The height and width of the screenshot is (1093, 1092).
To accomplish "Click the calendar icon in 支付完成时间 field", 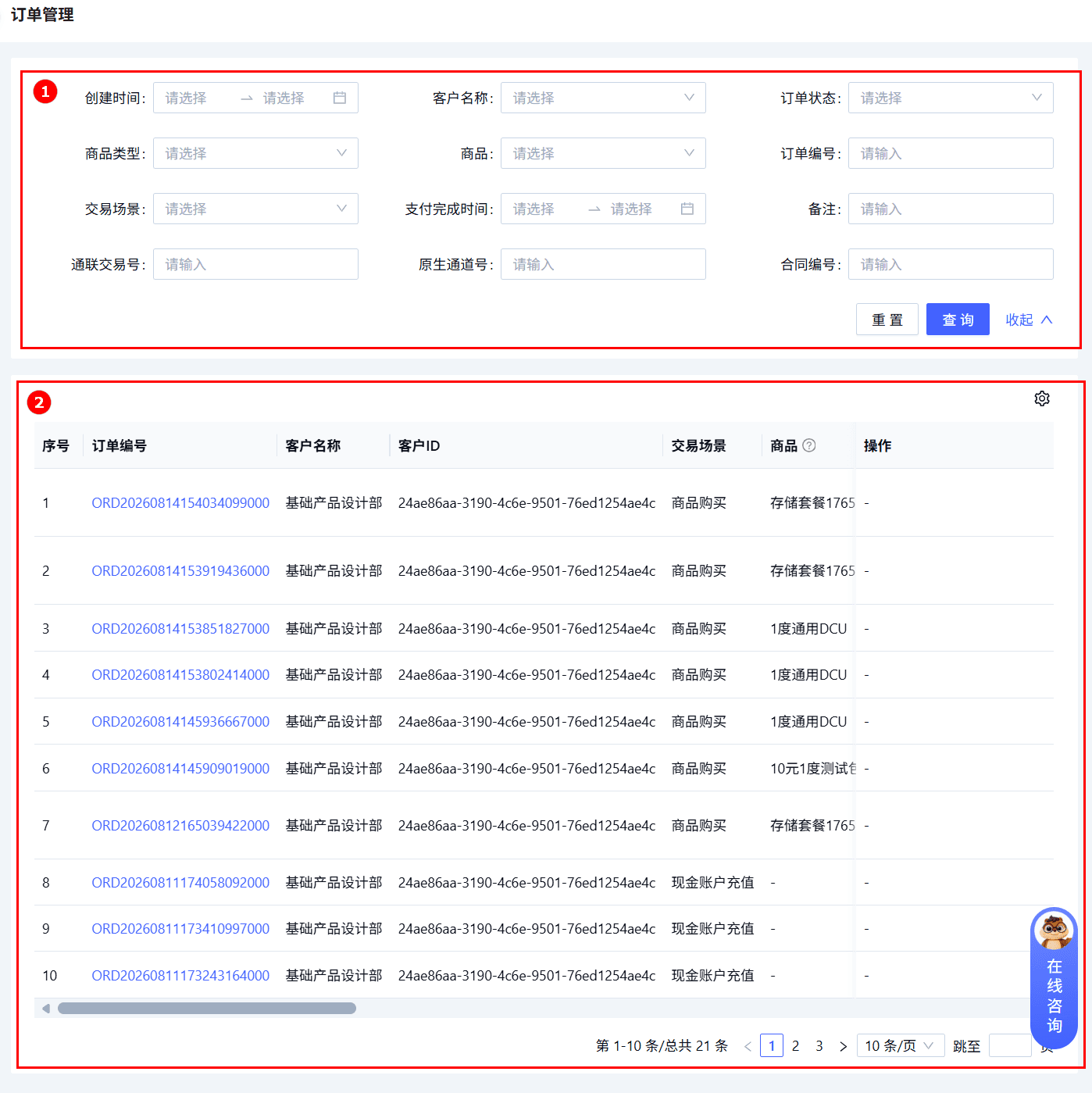I will pos(687,209).
